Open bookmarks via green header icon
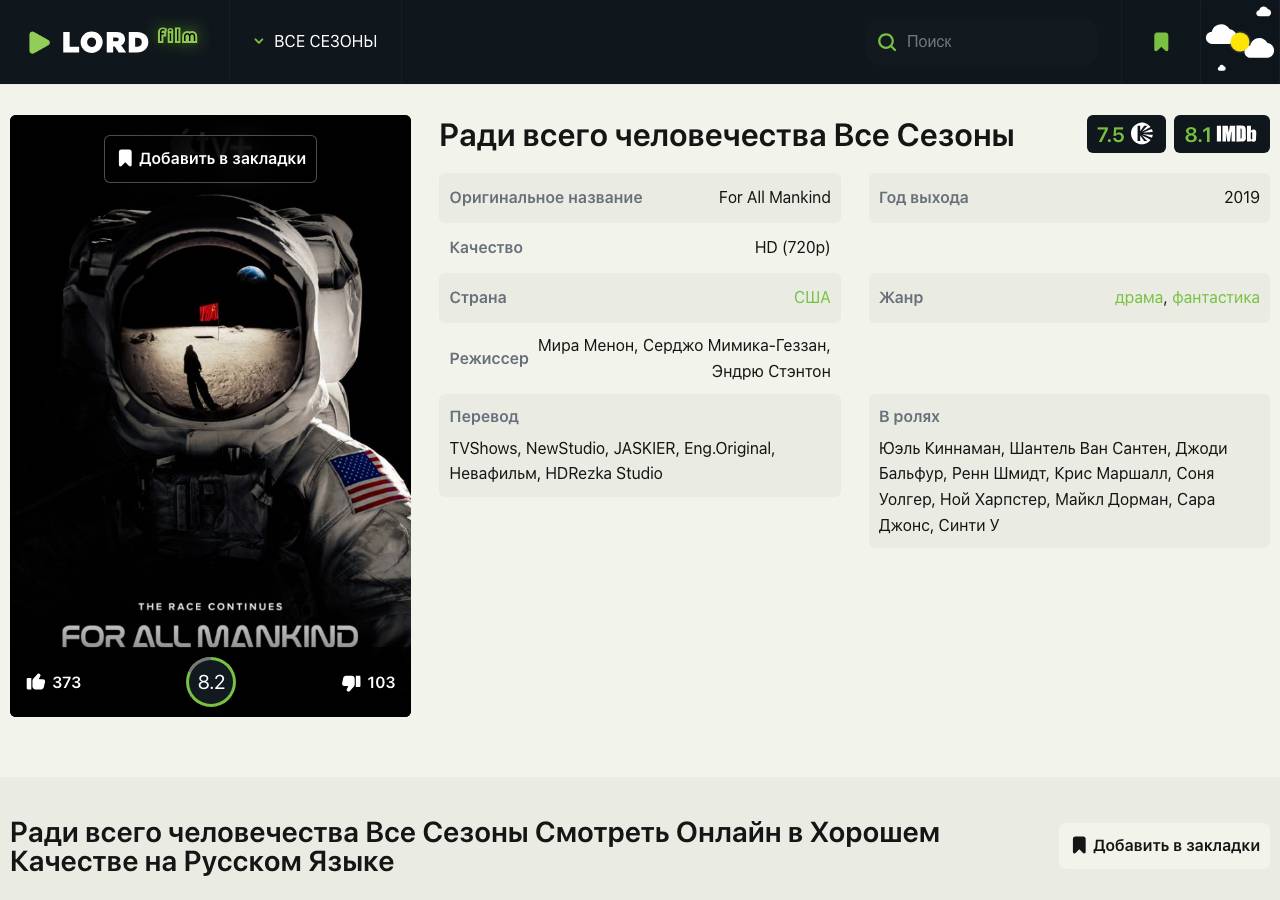This screenshot has width=1280, height=900. [x=1161, y=42]
